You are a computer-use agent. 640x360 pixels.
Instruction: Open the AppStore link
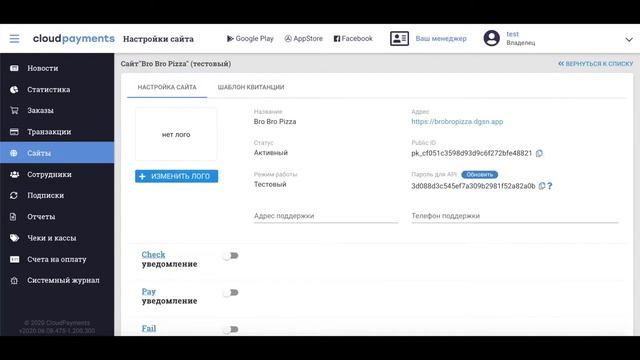[x=303, y=38]
